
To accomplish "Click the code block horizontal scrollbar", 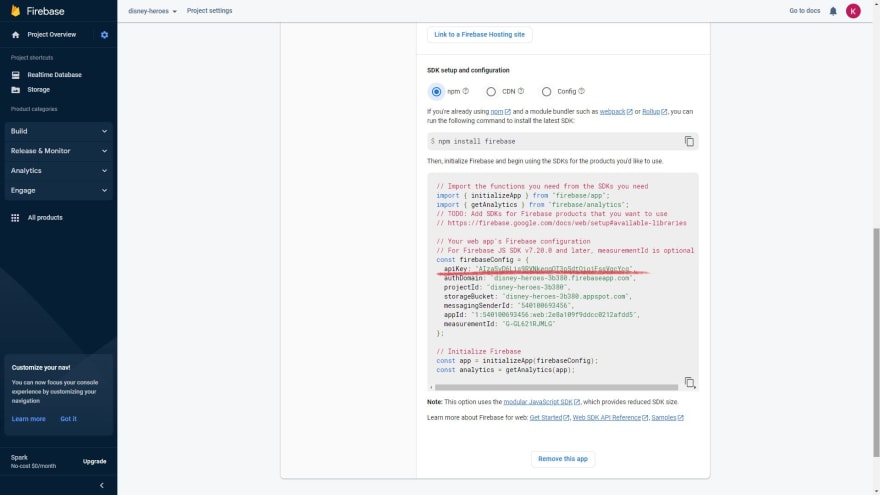I will pyautogui.click(x=556, y=387).
